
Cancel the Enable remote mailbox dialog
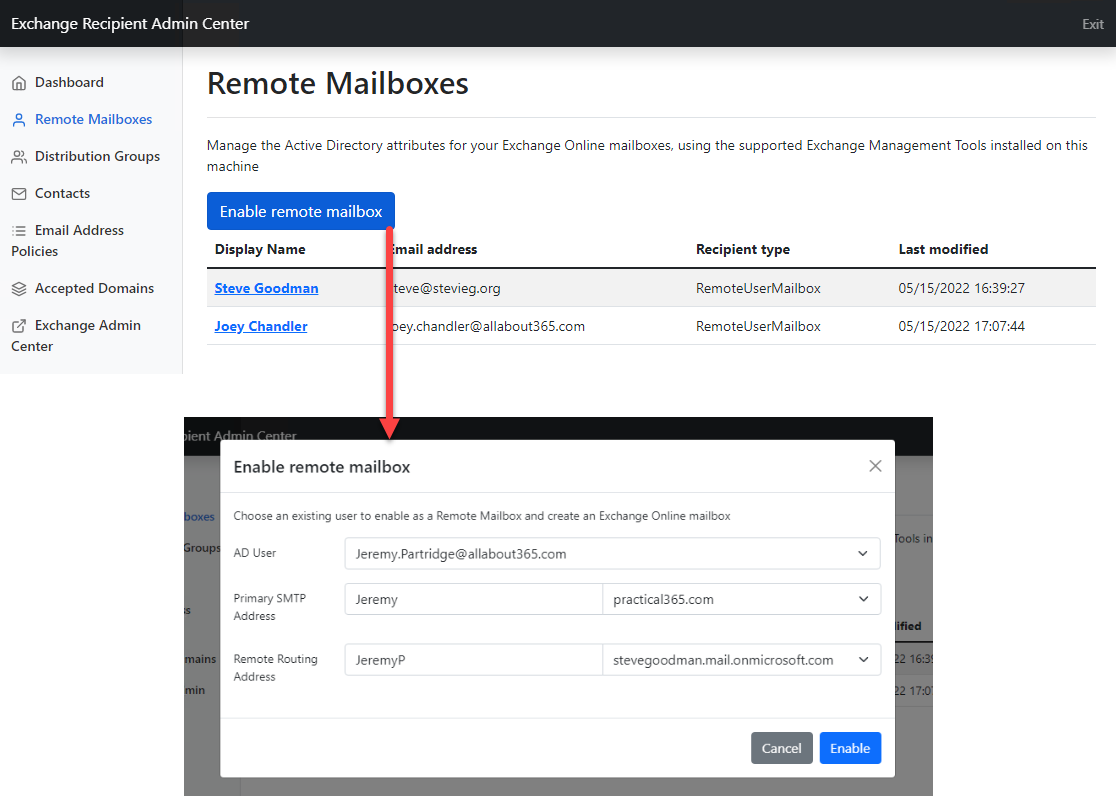[781, 747]
